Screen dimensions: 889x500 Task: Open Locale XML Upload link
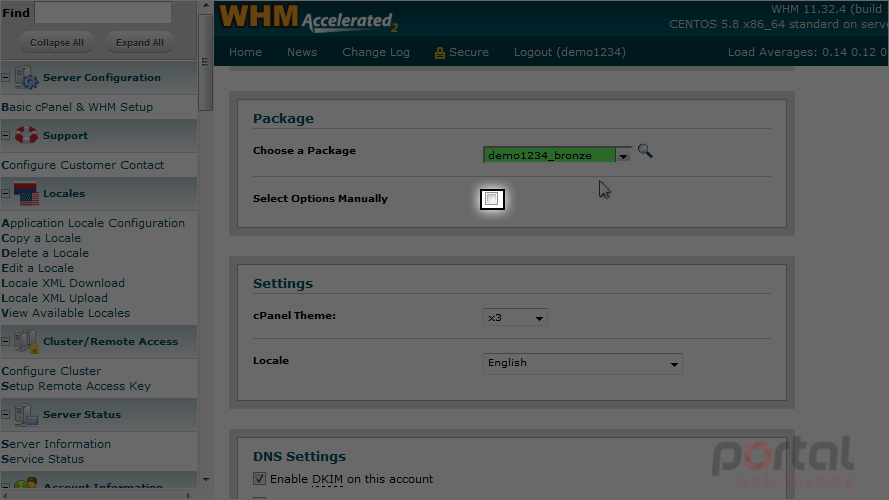pyautogui.click(x=54, y=298)
